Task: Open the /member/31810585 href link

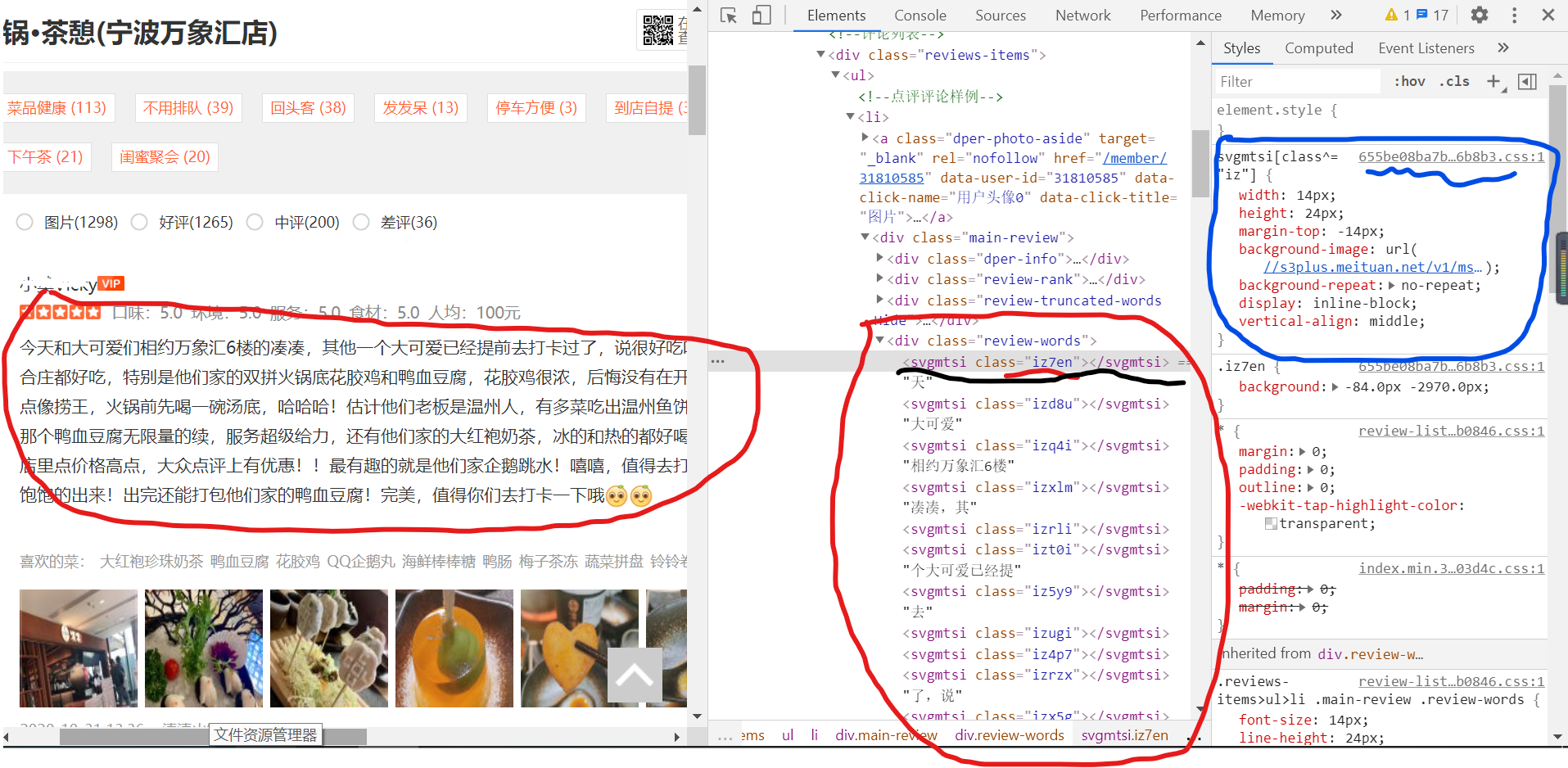Action: [x=1012, y=168]
